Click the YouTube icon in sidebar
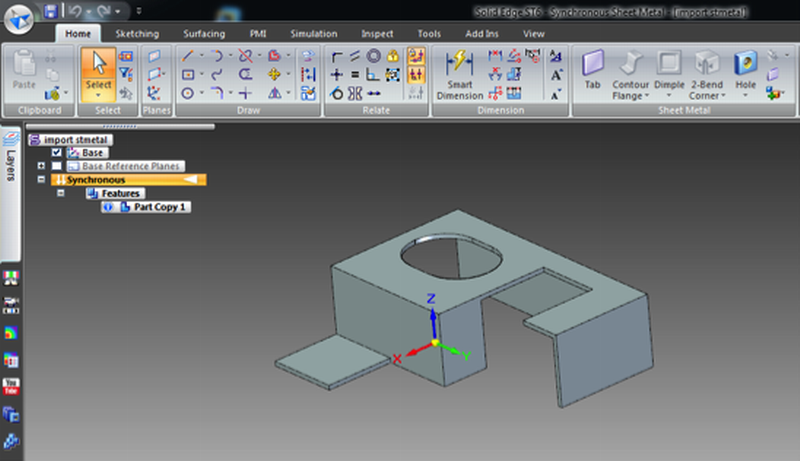Viewport: 800px width, 461px height. [11, 386]
